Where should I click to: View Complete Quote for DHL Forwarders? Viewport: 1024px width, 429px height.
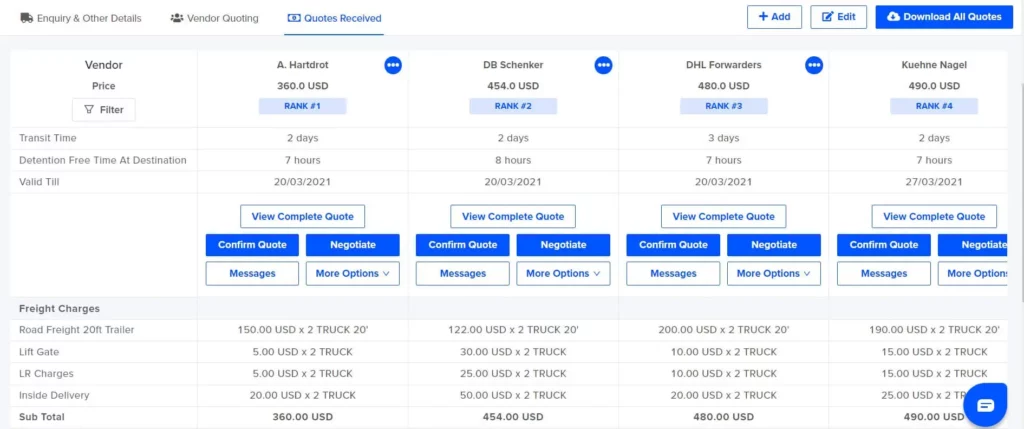pos(724,216)
